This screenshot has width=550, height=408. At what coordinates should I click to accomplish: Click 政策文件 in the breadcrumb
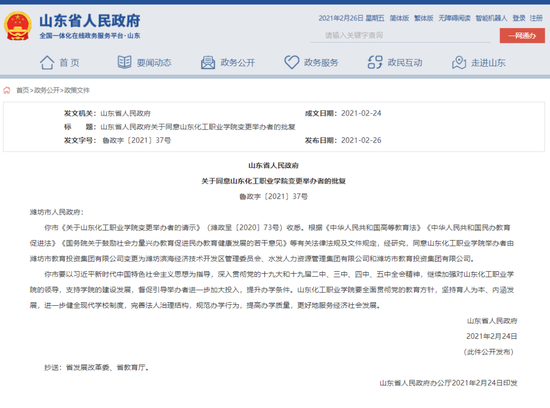[x=77, y=90]
